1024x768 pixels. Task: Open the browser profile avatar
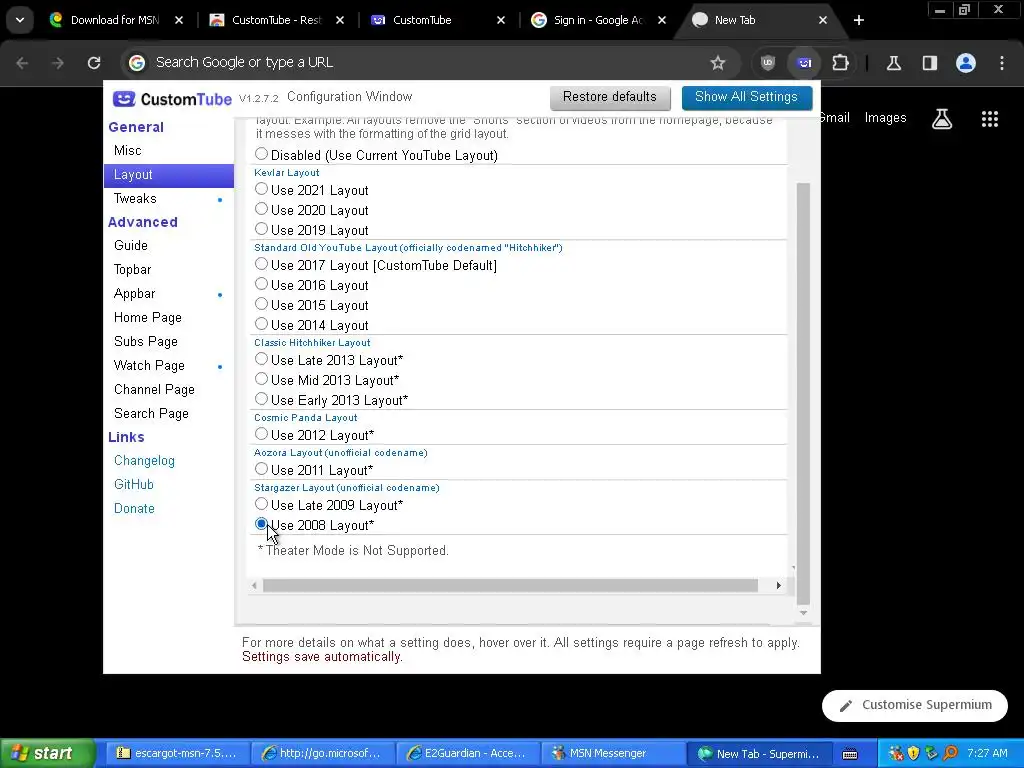[966, 63]
